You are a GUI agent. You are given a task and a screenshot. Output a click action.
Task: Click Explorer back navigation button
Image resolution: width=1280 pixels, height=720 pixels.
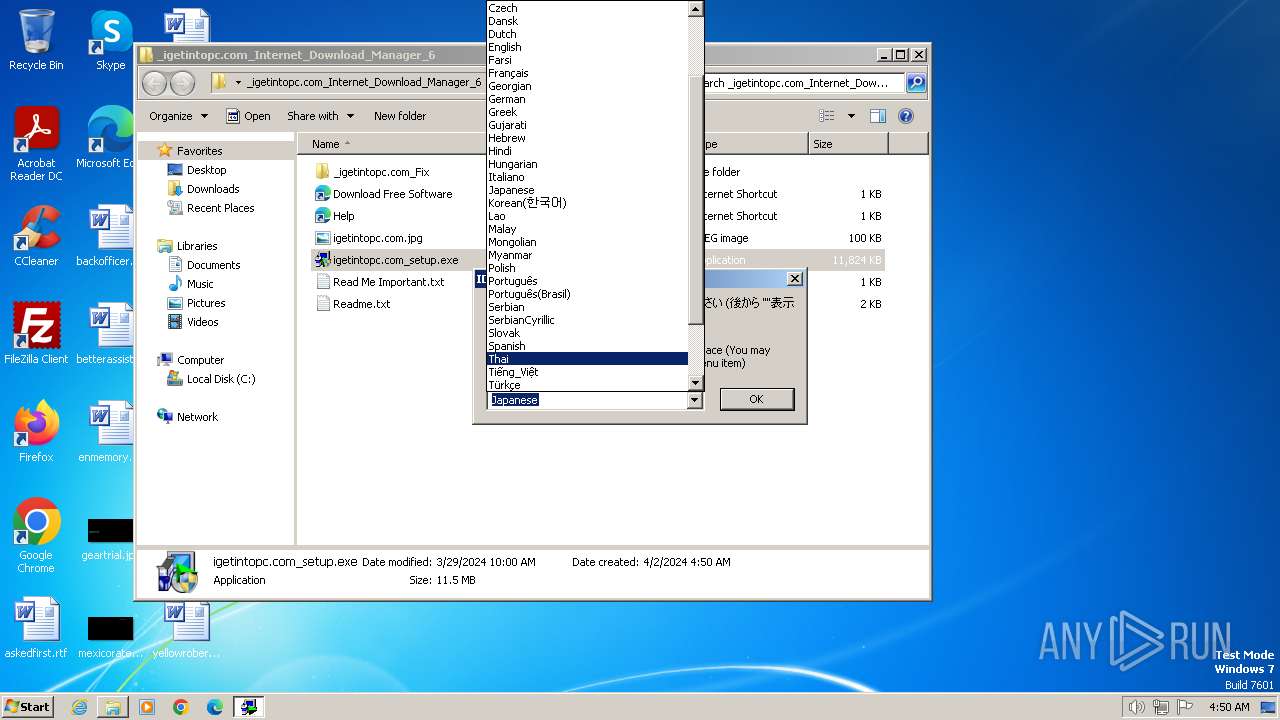155,83
